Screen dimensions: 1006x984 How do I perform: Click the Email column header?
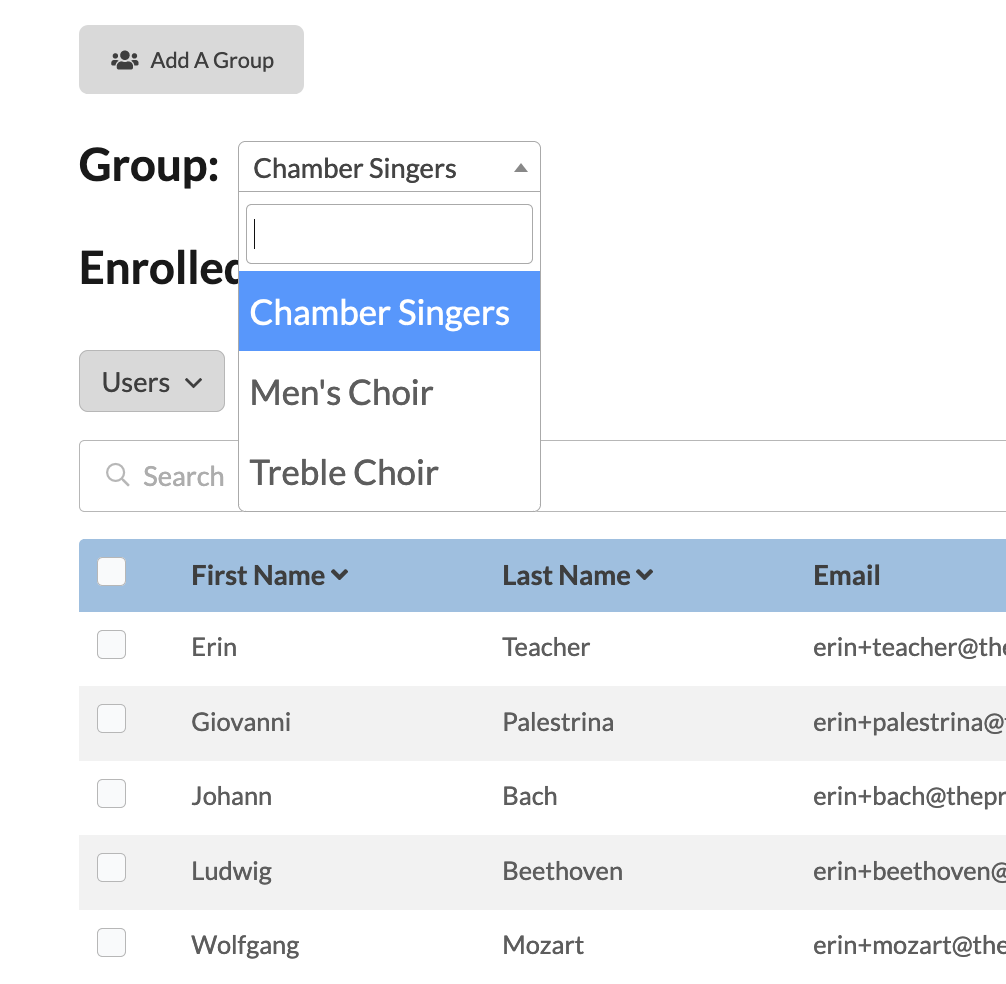coord(846,575)
